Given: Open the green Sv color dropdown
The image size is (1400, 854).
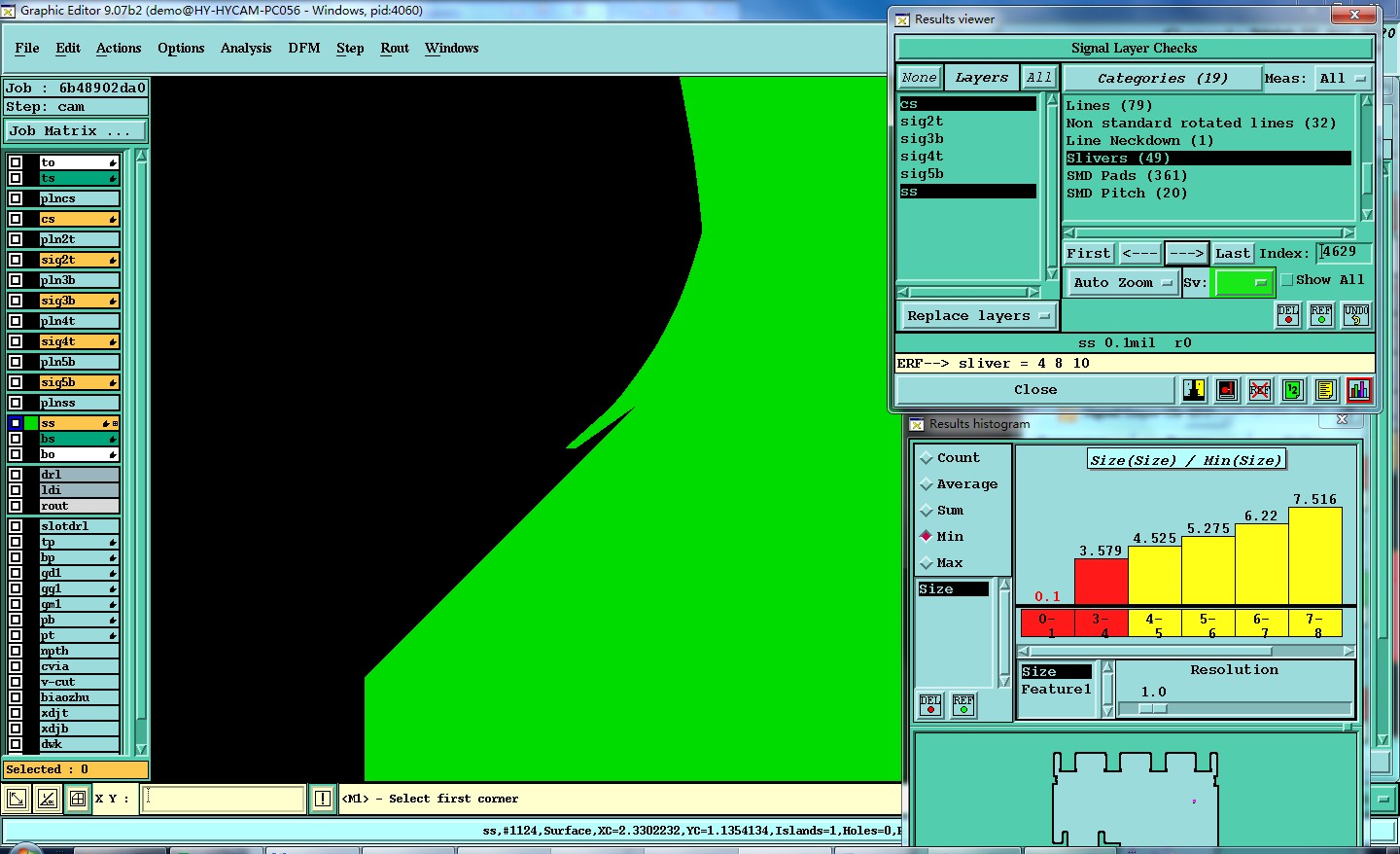Looking at the screenshot, I should [1244, 283].
